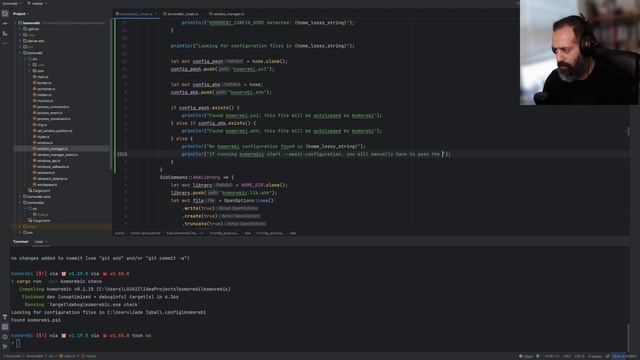This screenshot has width=640, height=360.
Task: Click Clippy widget in the status bar
Action: [526, 356]
